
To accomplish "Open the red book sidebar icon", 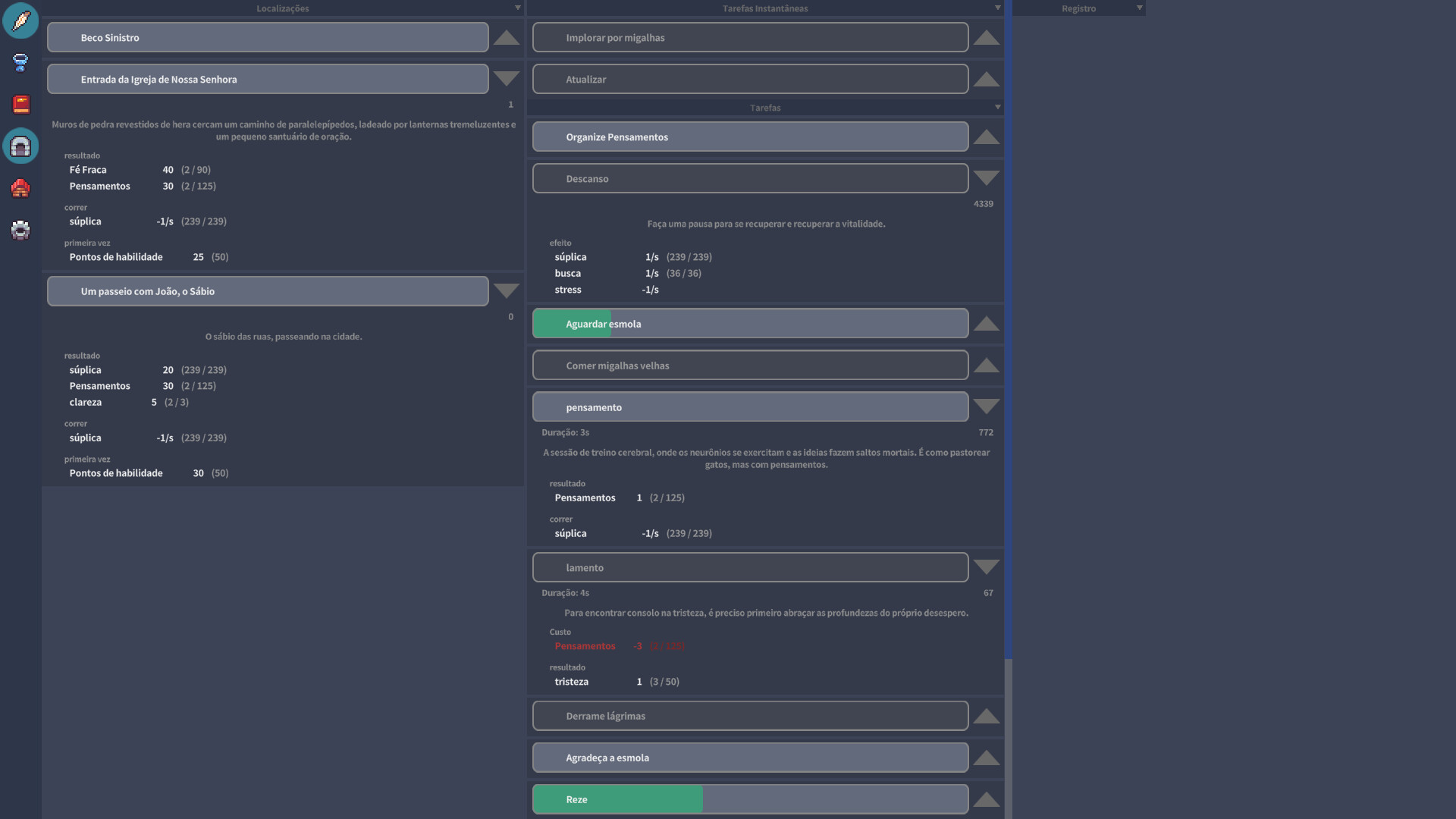I will point(20,104).
